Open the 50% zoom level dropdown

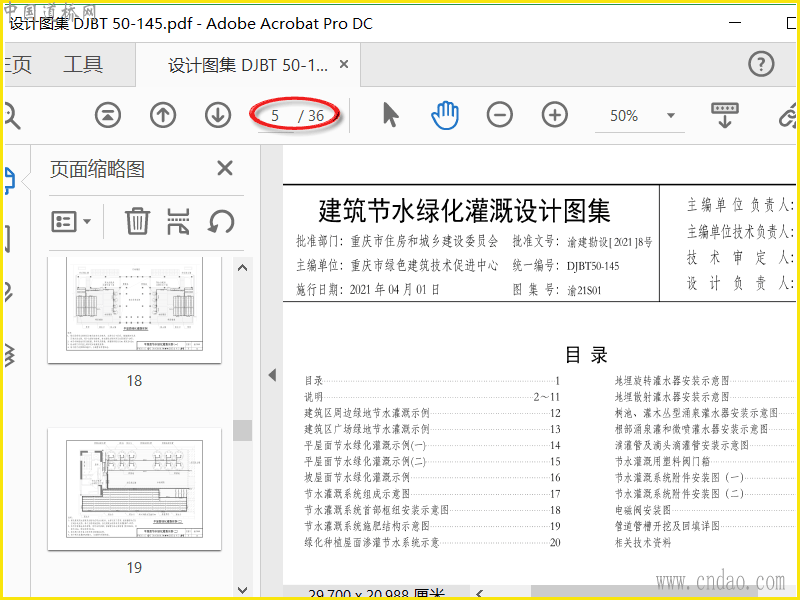coord(671,115)
